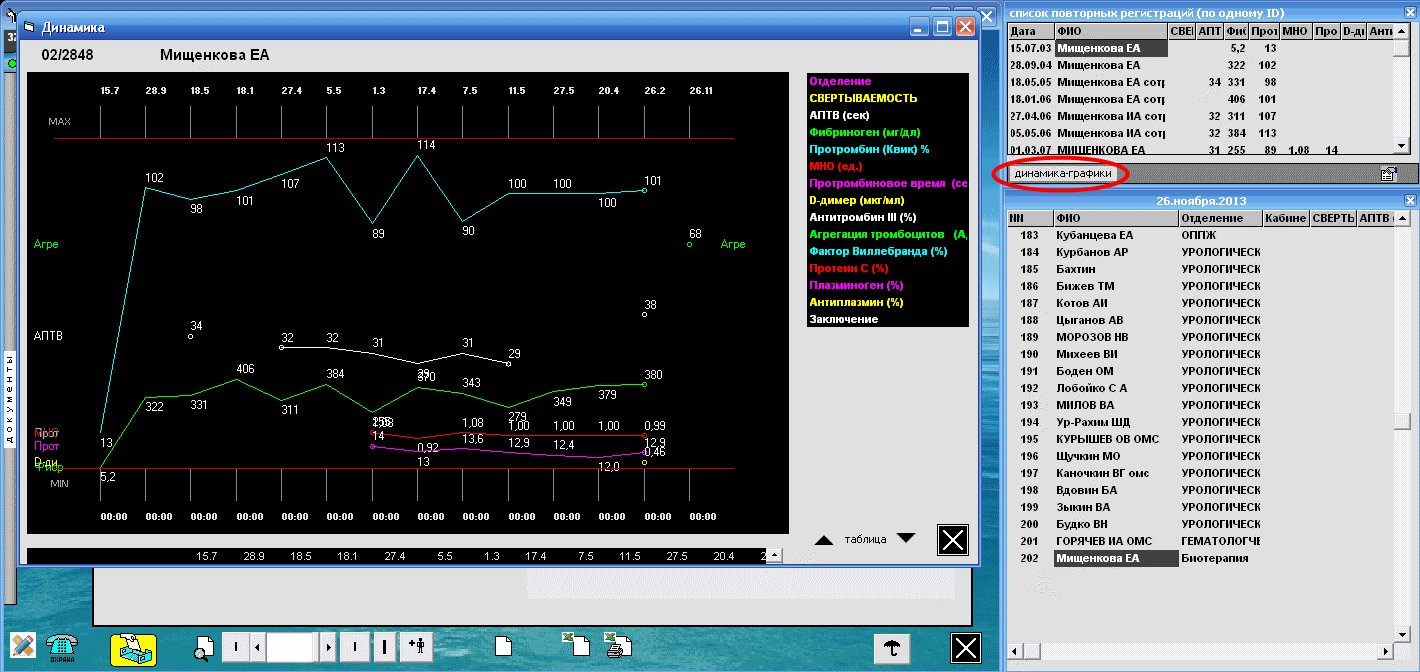Click the Excel printer export icon

pyautogui.click(x=617, y=647)
